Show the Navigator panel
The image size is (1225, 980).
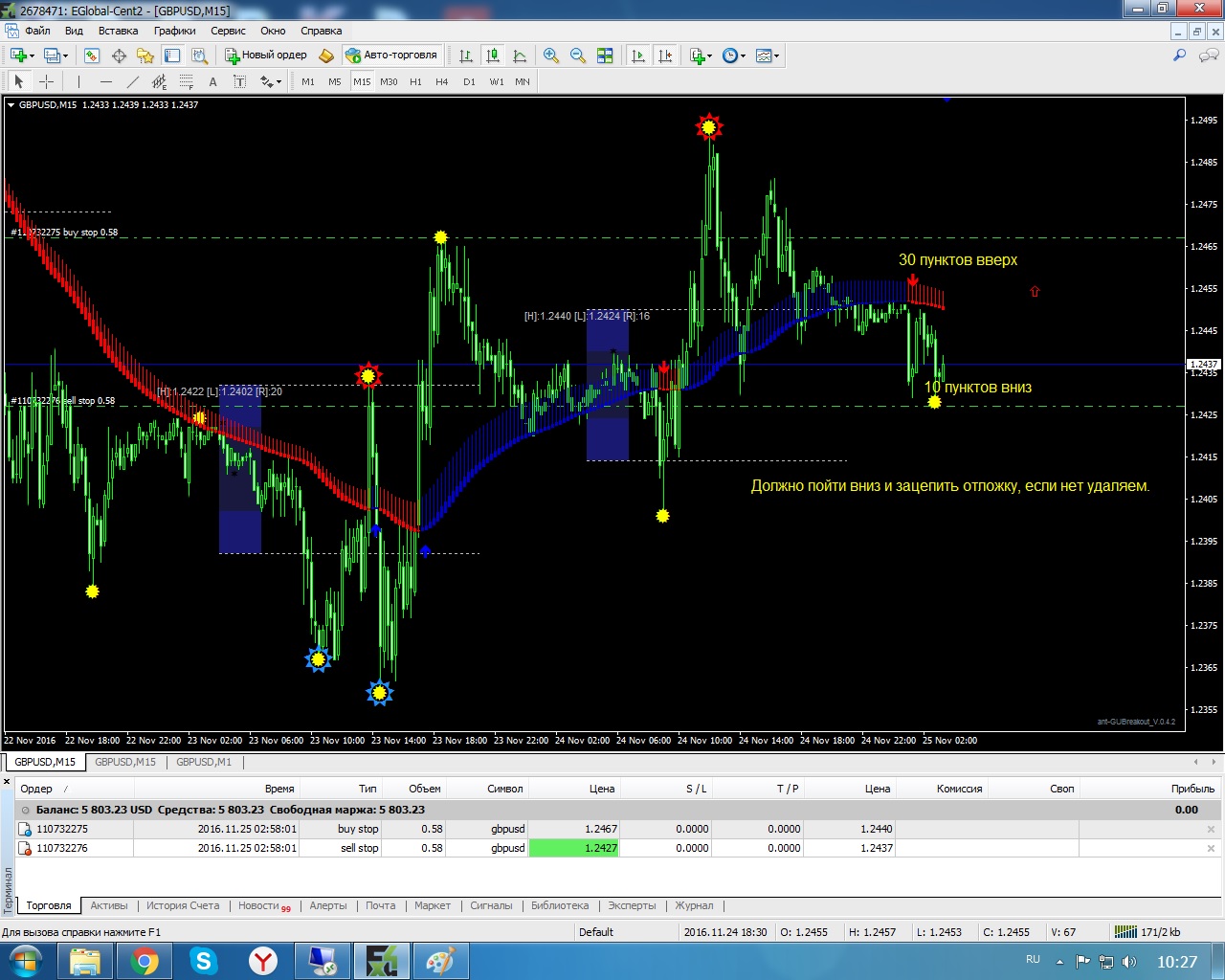[x=145, y=56]
